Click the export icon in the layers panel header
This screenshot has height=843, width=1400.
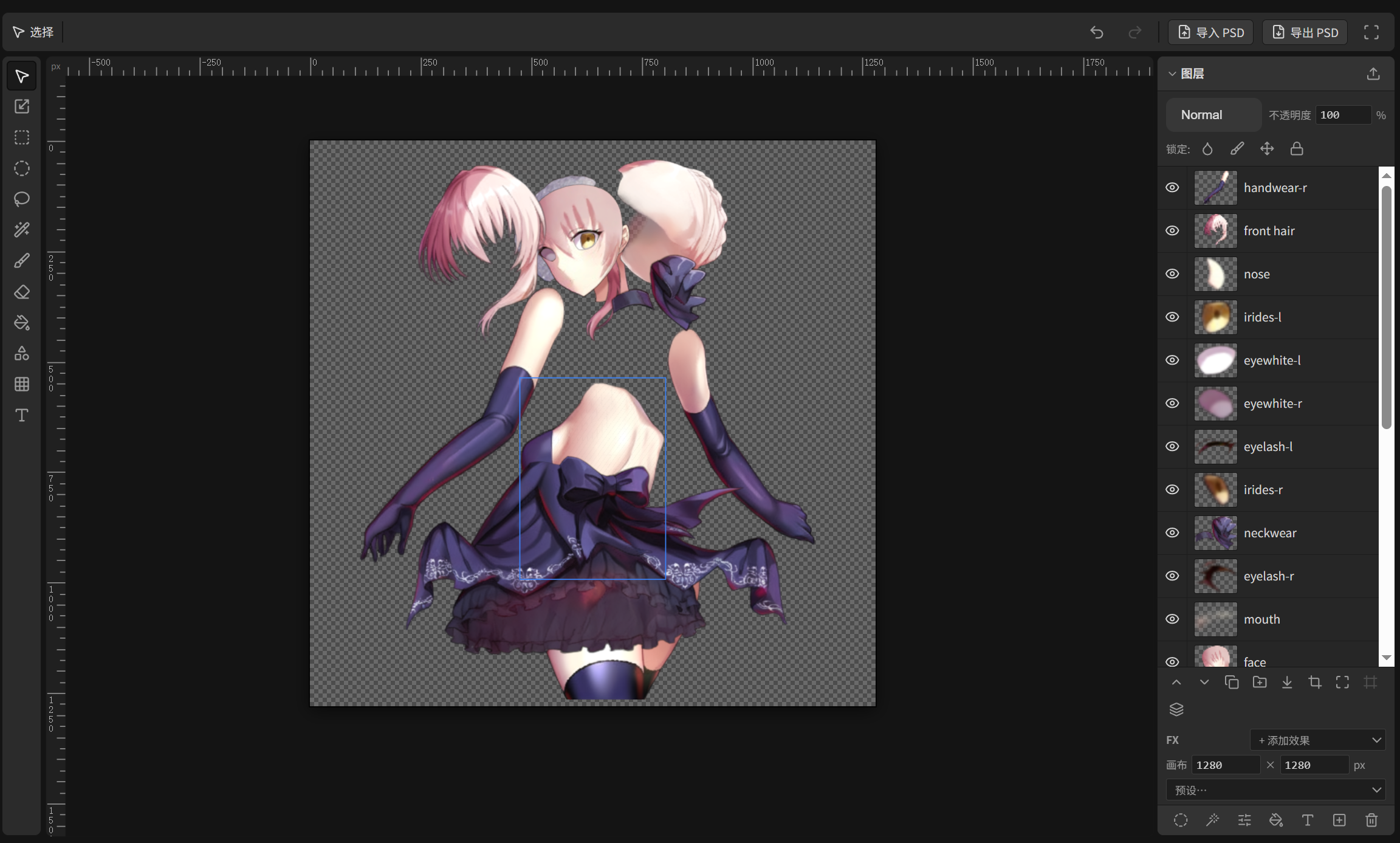click(x=1373, y=74)
